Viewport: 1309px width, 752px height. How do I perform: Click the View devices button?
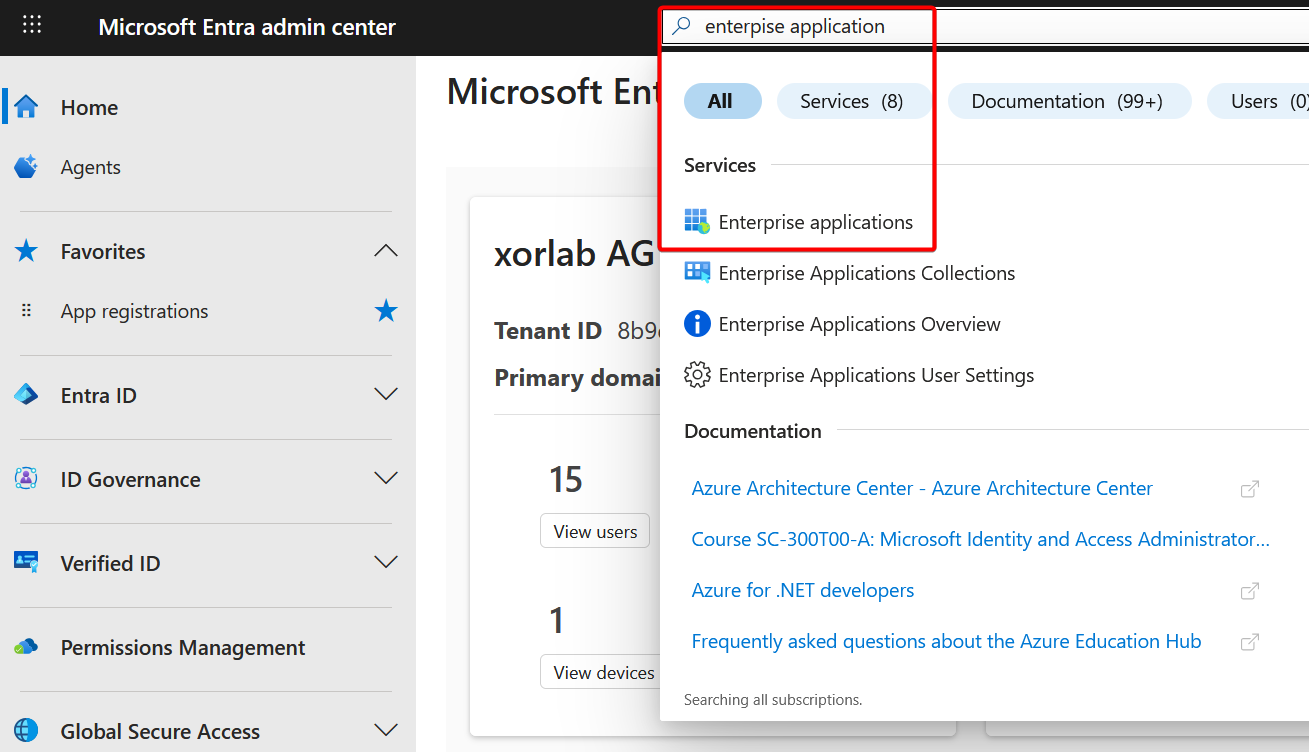pyautogui.click(x=598, y=672)
